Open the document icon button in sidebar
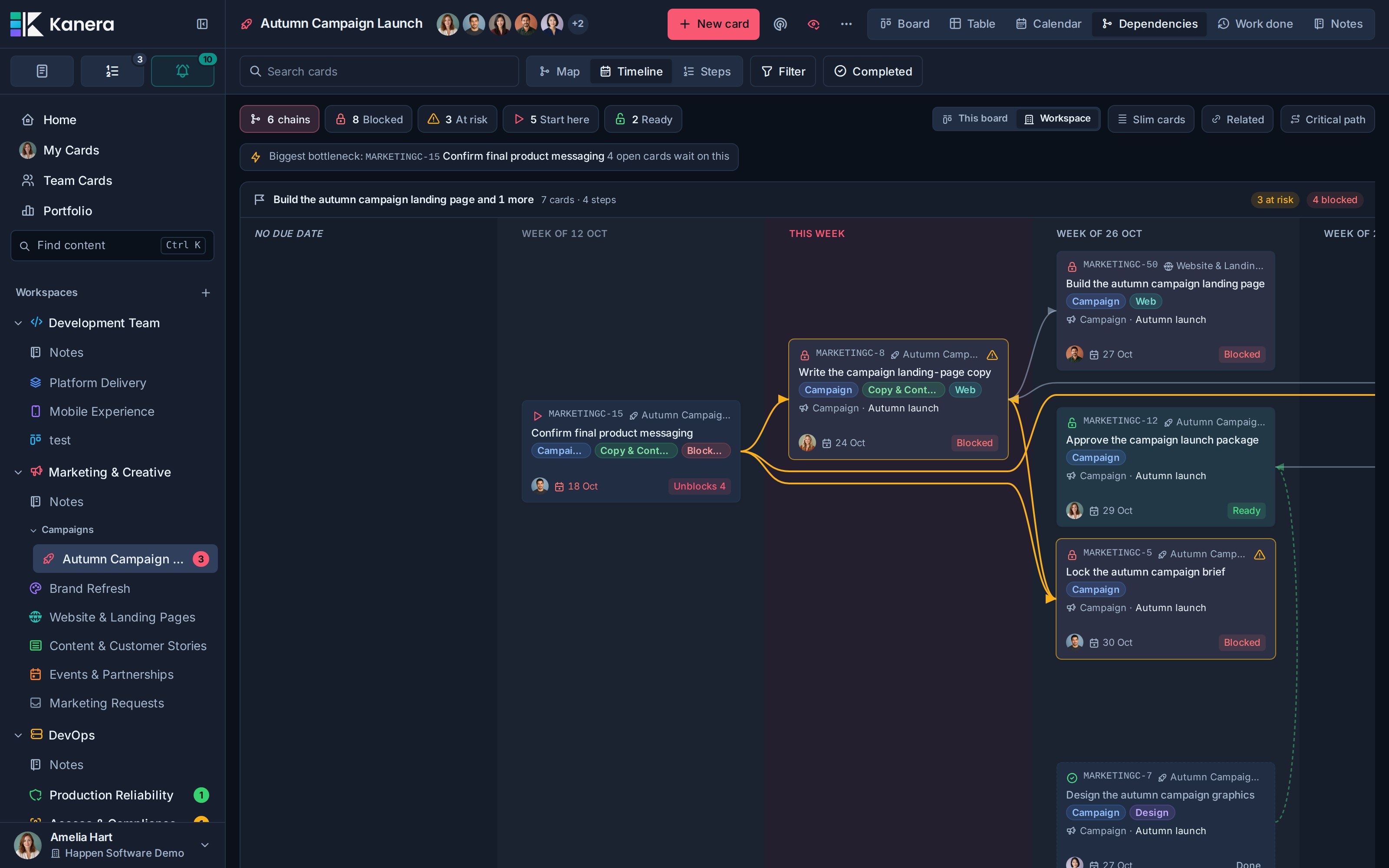 pyautogui.click(x=42, y=71)
